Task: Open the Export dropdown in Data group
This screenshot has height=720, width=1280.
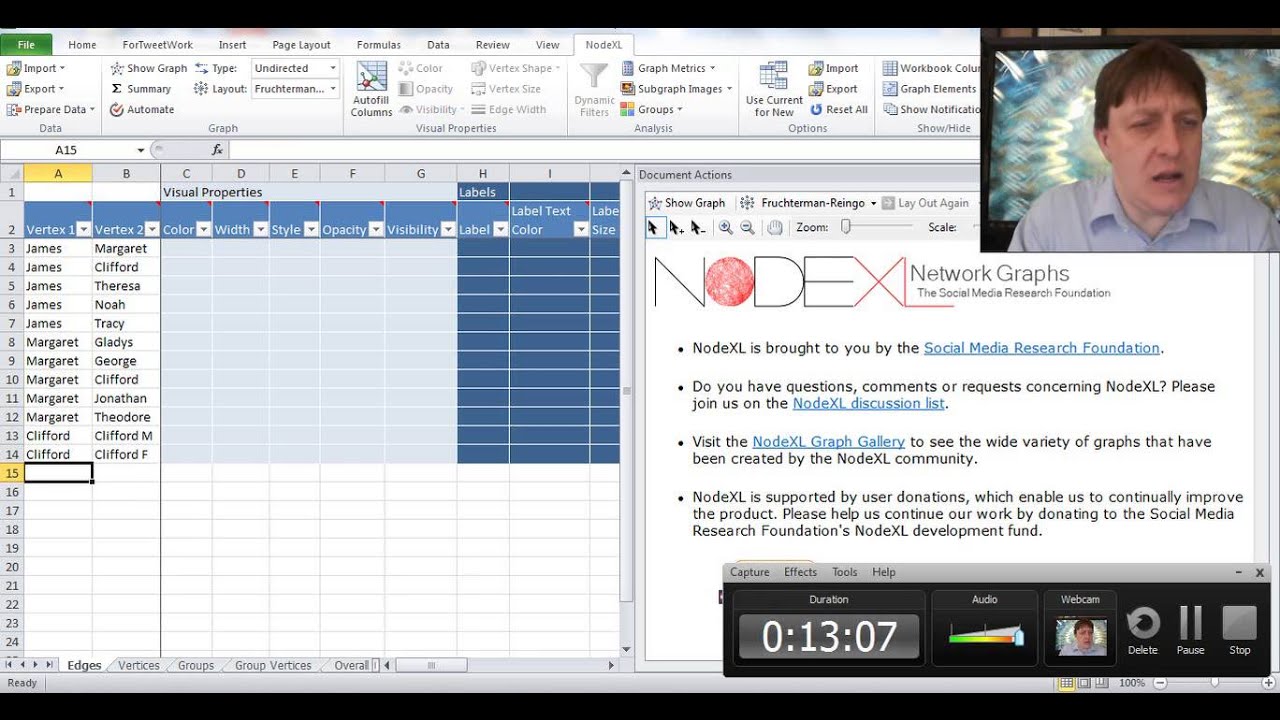Action: pos(36,89)
